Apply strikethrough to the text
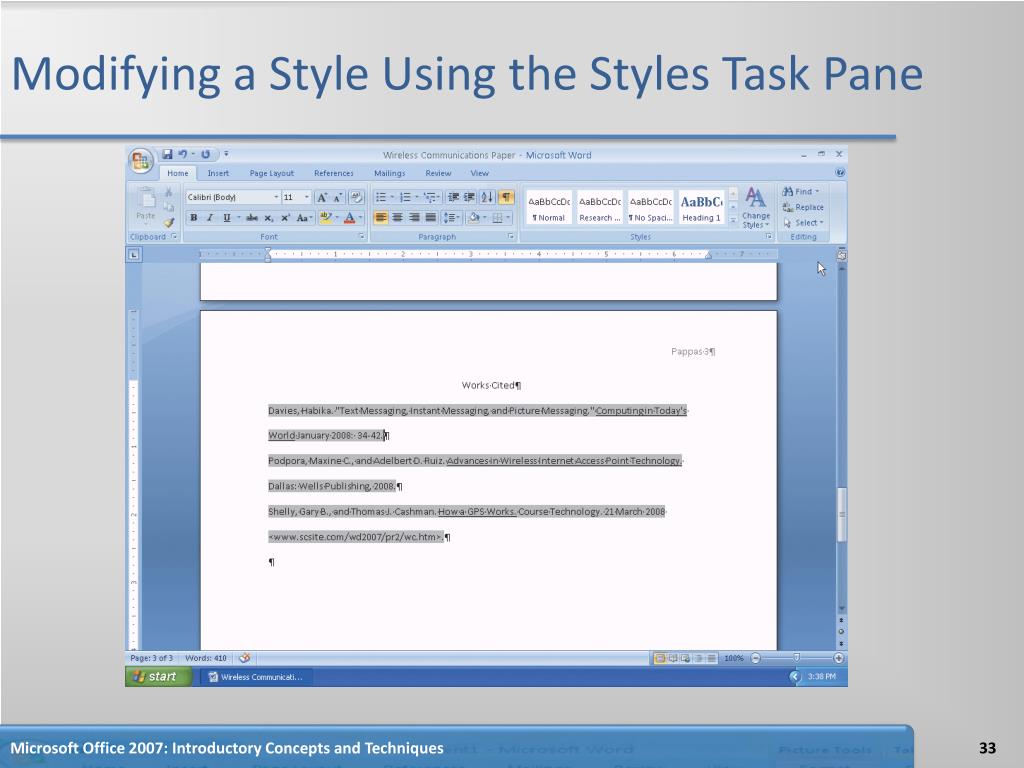 [252, 218]
